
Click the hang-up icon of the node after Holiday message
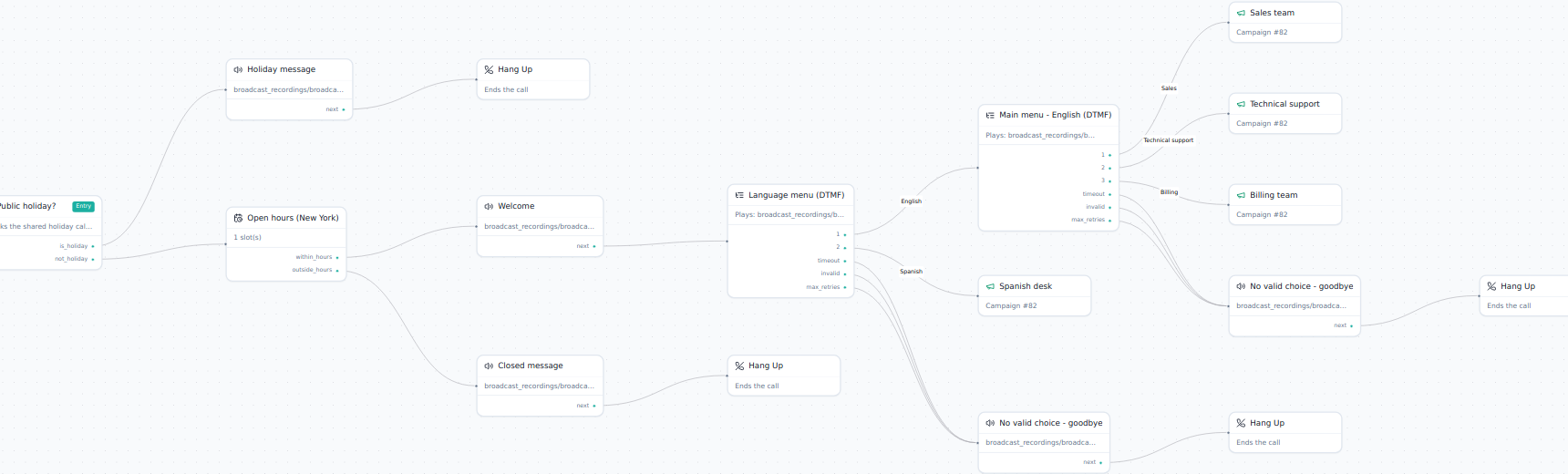(x=489, y=69)
